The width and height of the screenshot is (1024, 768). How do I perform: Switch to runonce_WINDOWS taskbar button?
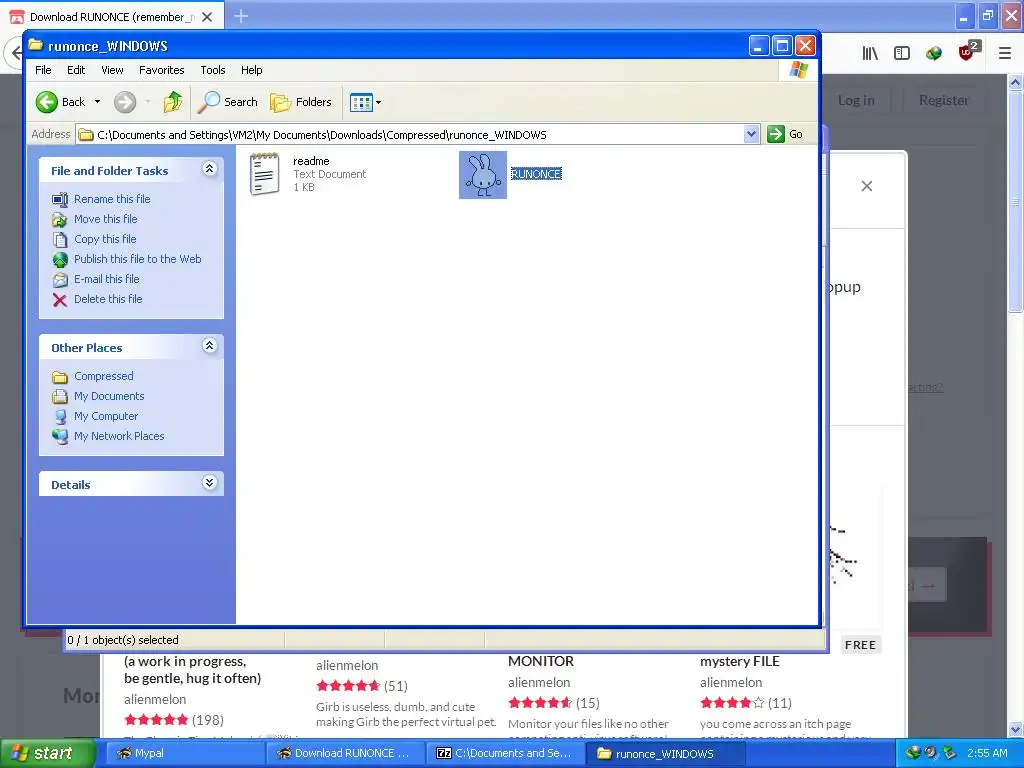665,754
